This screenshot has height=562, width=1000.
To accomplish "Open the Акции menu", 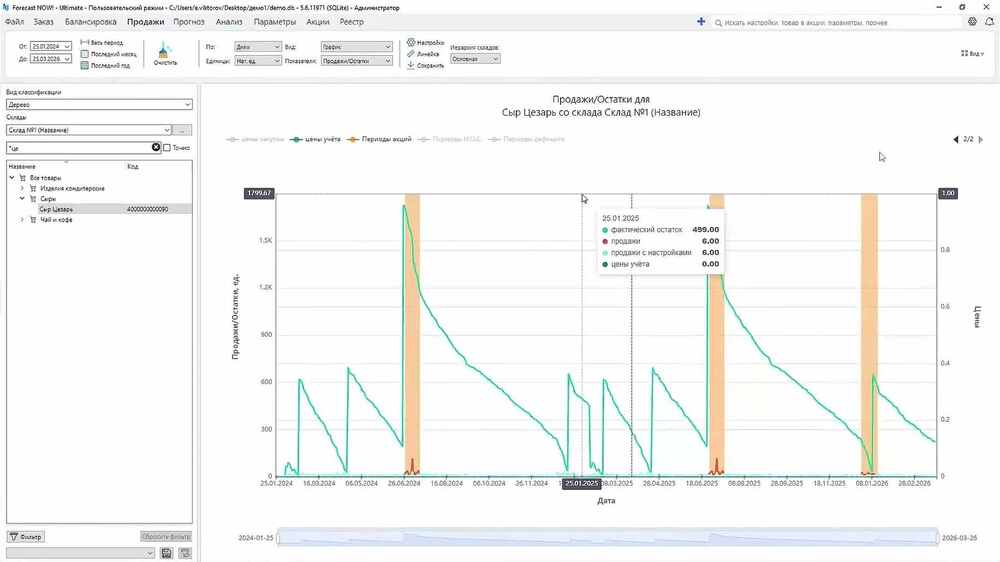I will coord(318,22).
